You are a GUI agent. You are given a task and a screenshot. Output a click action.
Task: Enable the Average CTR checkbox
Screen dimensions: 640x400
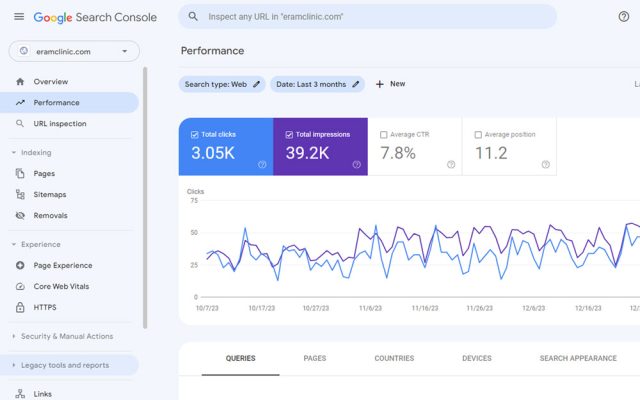point(384,134)
